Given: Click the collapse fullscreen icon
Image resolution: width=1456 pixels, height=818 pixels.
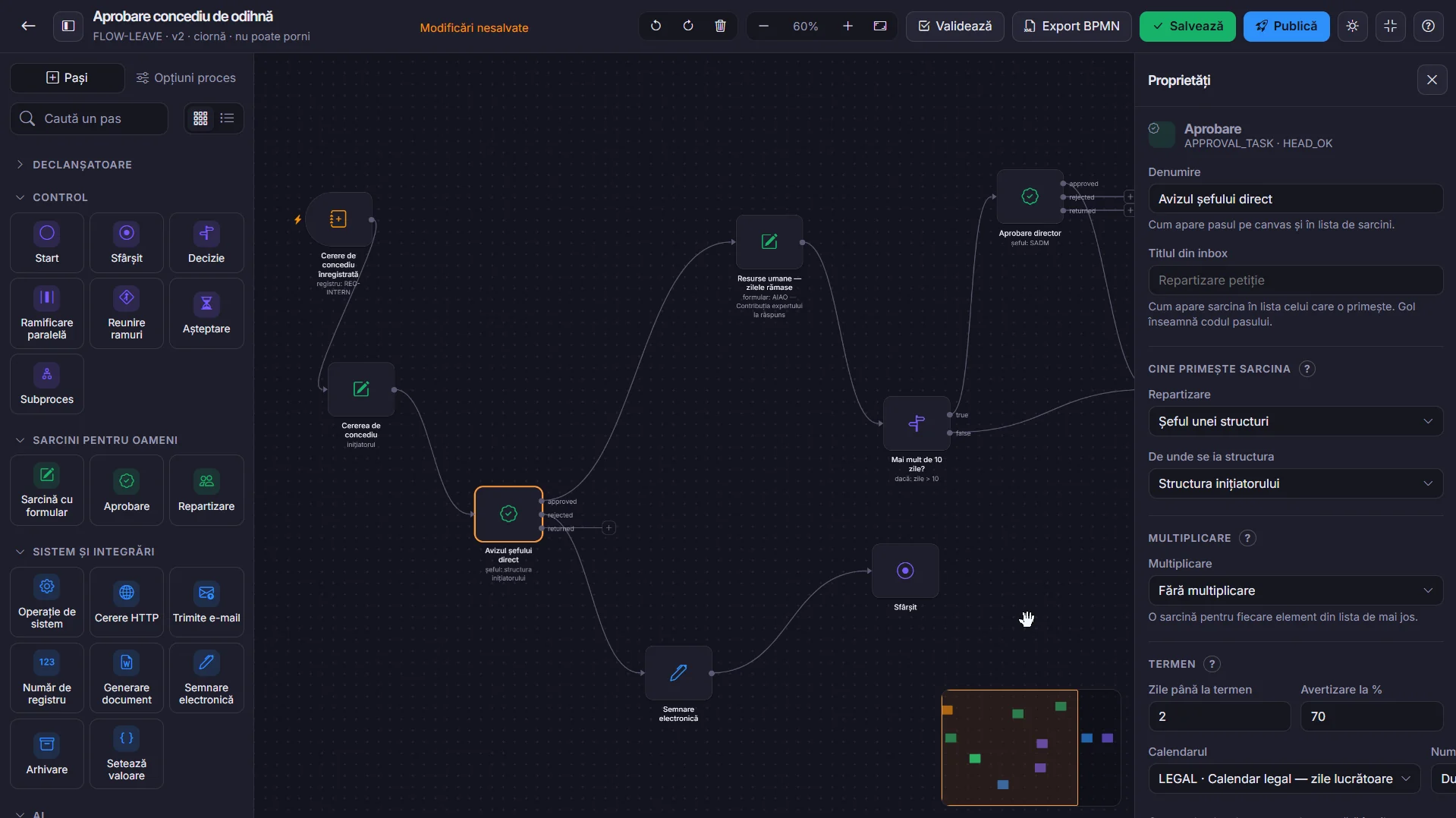Looking at the screenshot, I should click(1391, 26).
